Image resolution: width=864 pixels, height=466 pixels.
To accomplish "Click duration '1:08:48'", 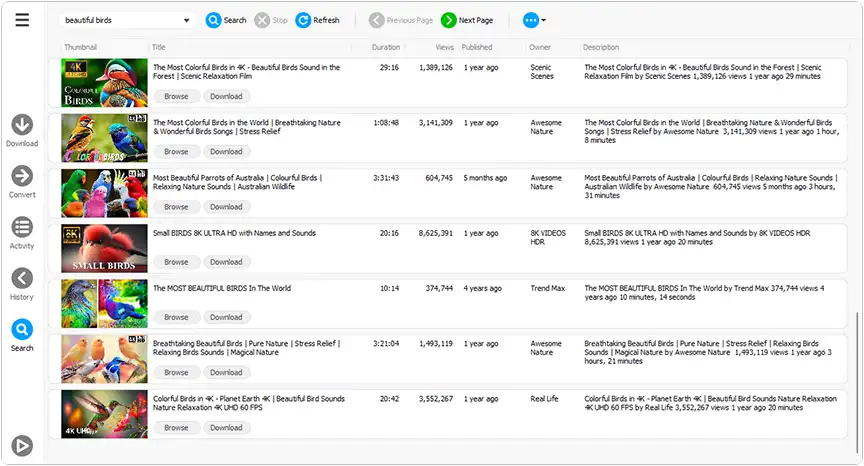I will (386, 123).
